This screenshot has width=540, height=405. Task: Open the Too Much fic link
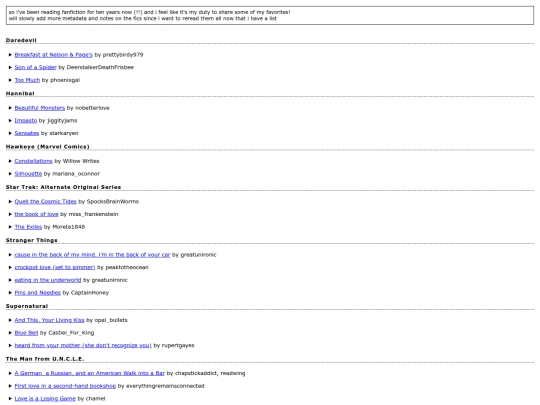(27, 80)
